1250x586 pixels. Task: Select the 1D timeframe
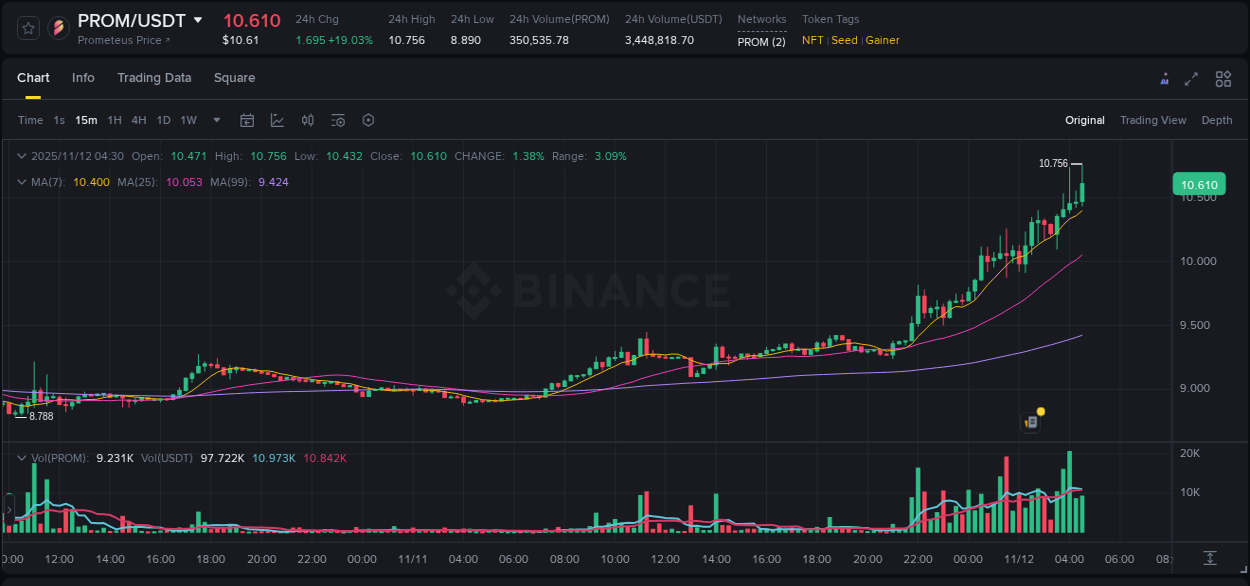coord(163,120)
